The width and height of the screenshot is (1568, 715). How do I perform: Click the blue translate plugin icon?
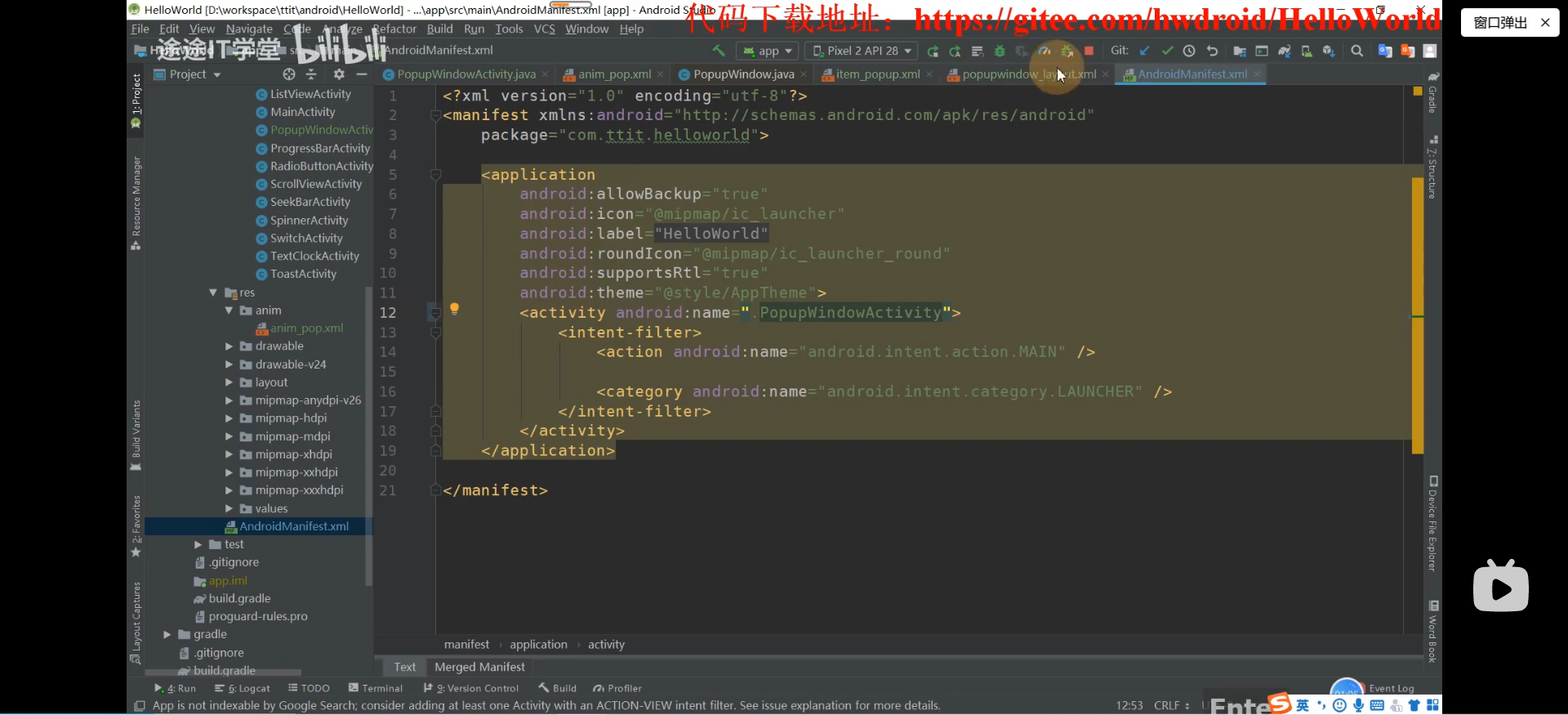(1385, 51)
